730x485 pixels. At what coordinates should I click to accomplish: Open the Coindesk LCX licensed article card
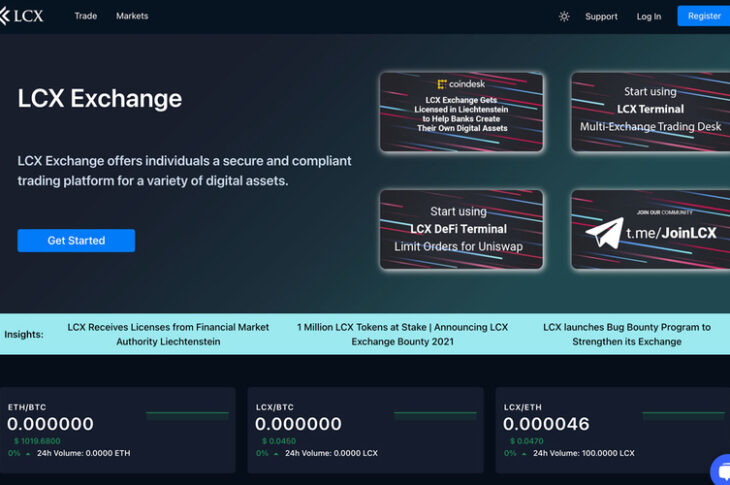click(461, 112)
